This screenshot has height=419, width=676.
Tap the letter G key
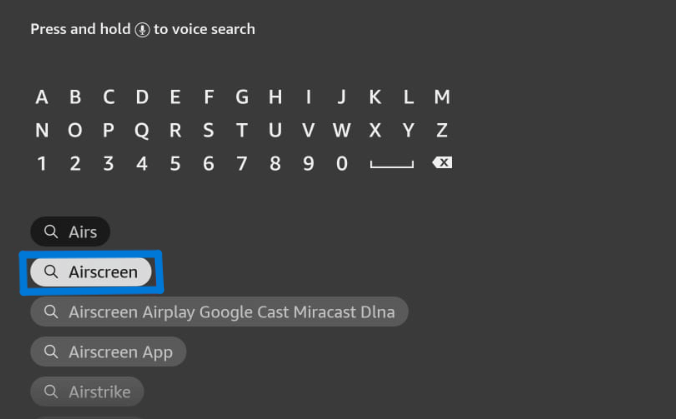[242, 97]
